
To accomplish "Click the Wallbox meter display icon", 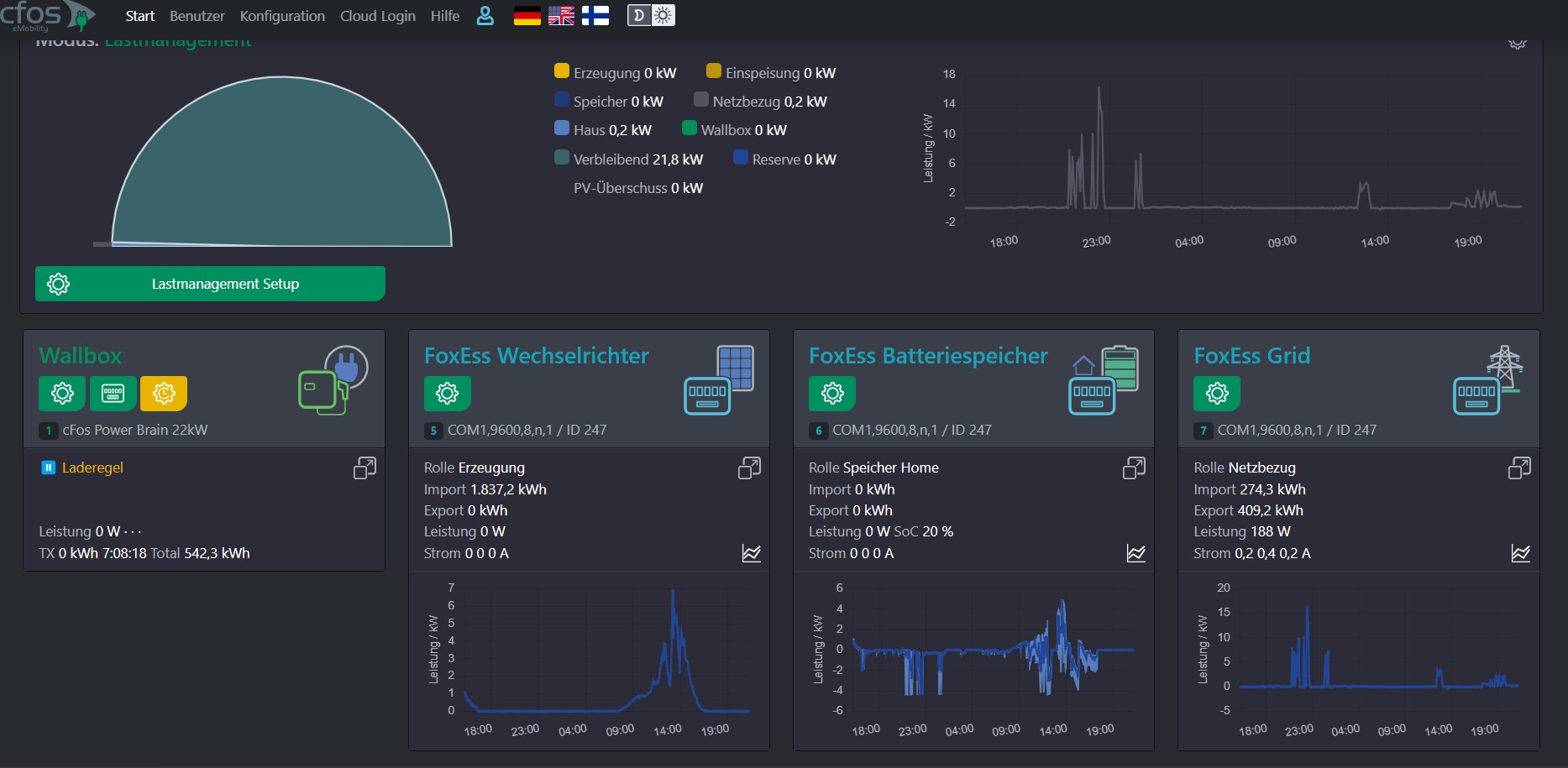I will pyautogui.click(x=113, y=393).
